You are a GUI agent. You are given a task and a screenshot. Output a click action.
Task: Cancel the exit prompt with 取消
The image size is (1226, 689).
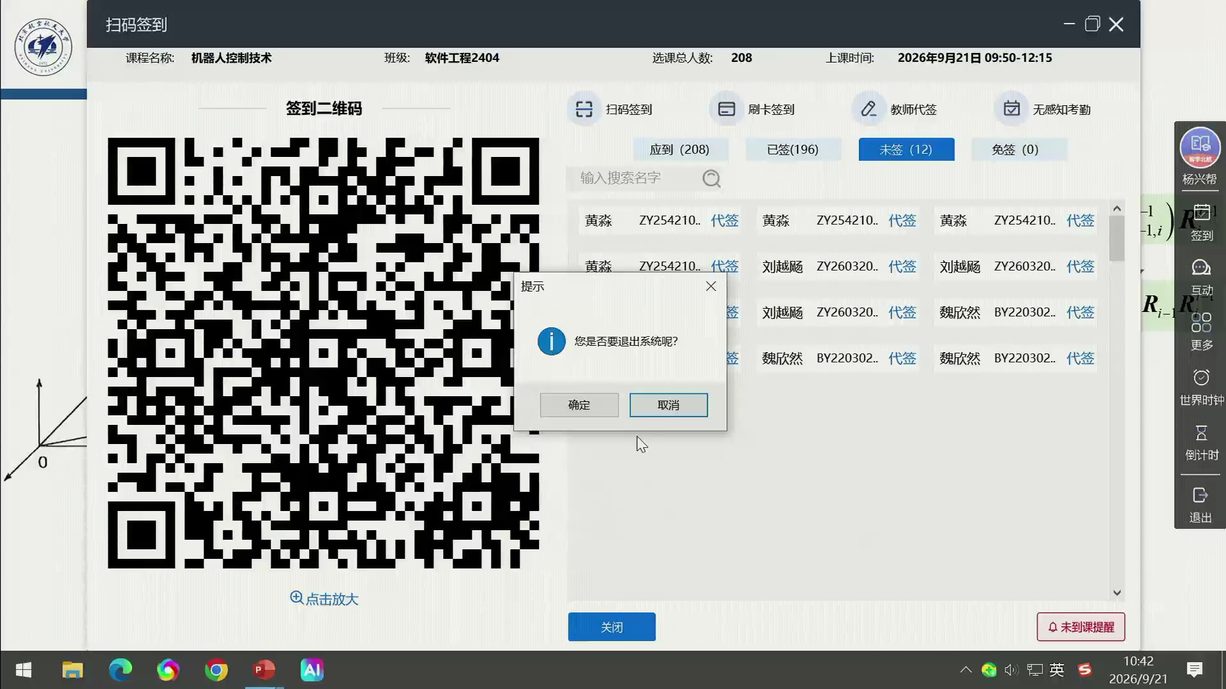(669, 405)
